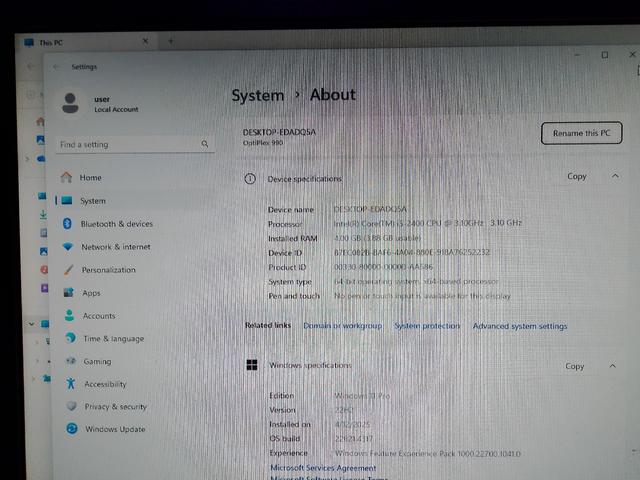
Task: Open the Microsoft Services Agreement link
Action: click(x=323, y=468)
